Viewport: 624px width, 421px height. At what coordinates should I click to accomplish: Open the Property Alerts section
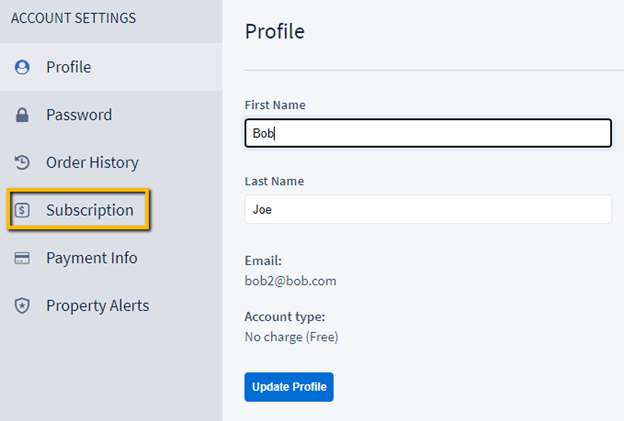97,306
